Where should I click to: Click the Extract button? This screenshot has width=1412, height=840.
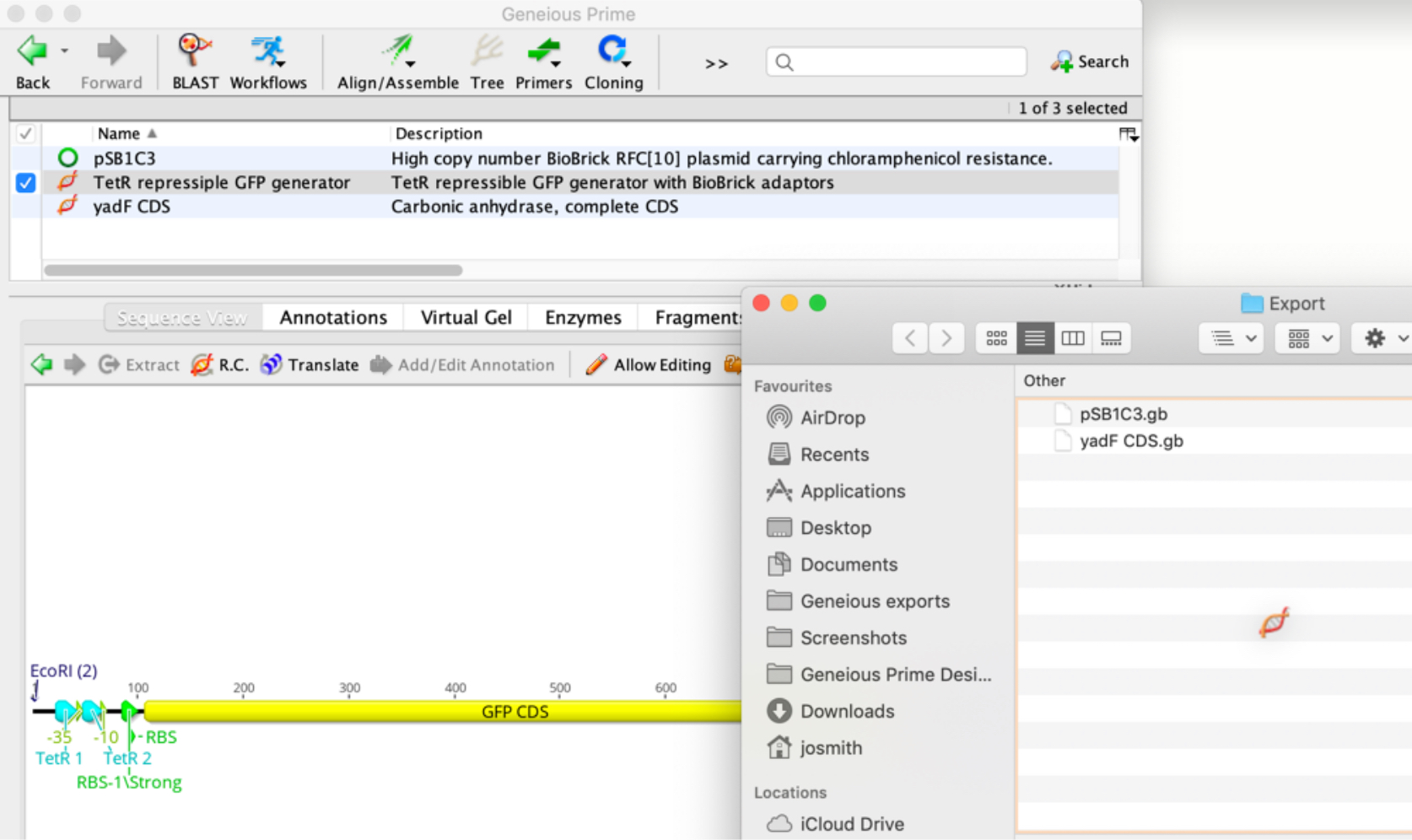point(139,364)
